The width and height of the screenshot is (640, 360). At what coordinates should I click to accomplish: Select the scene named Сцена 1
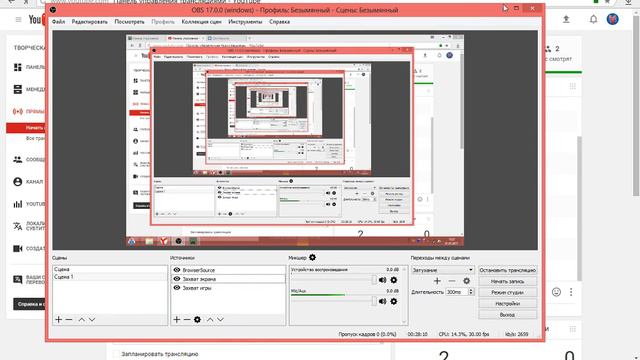point(110,277)
